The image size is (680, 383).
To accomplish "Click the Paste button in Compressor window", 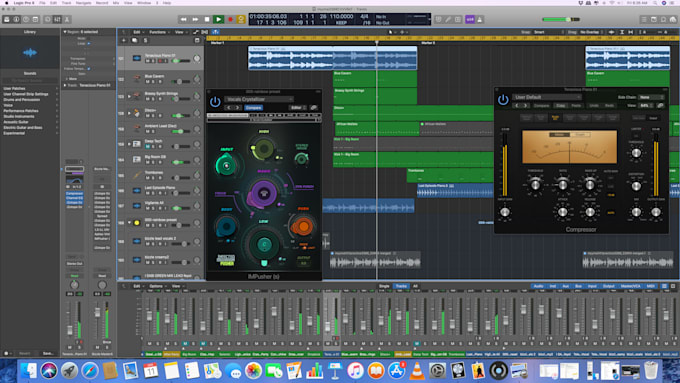I will (576, 105).
